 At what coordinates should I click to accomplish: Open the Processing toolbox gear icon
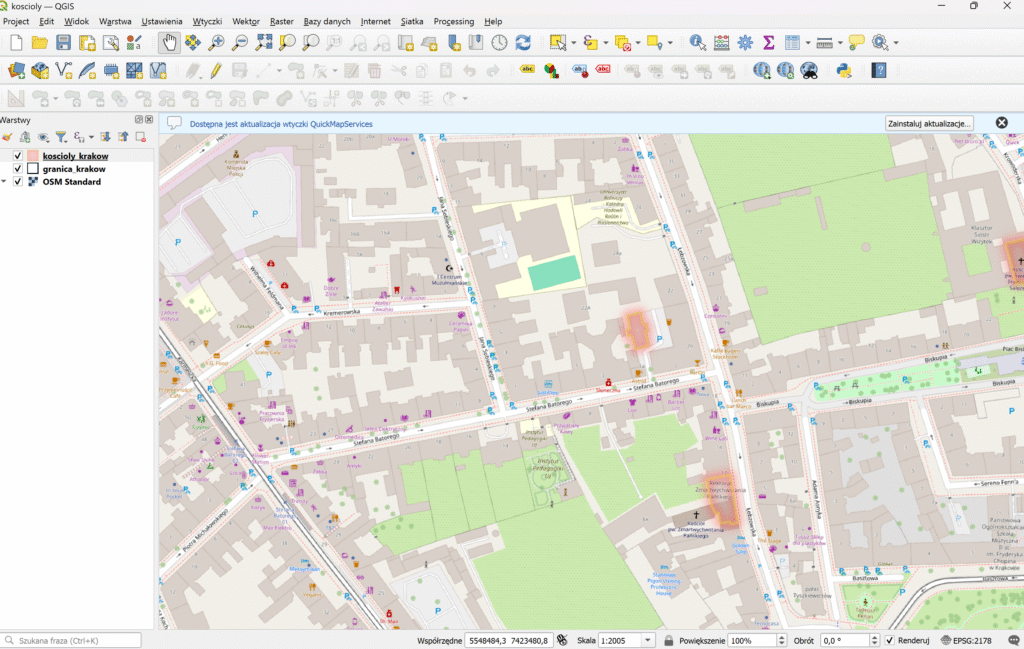point(745,42)
